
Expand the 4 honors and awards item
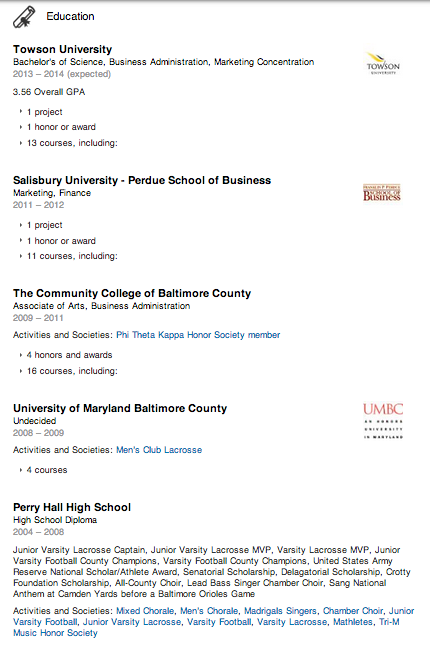[x=65, y=355]
